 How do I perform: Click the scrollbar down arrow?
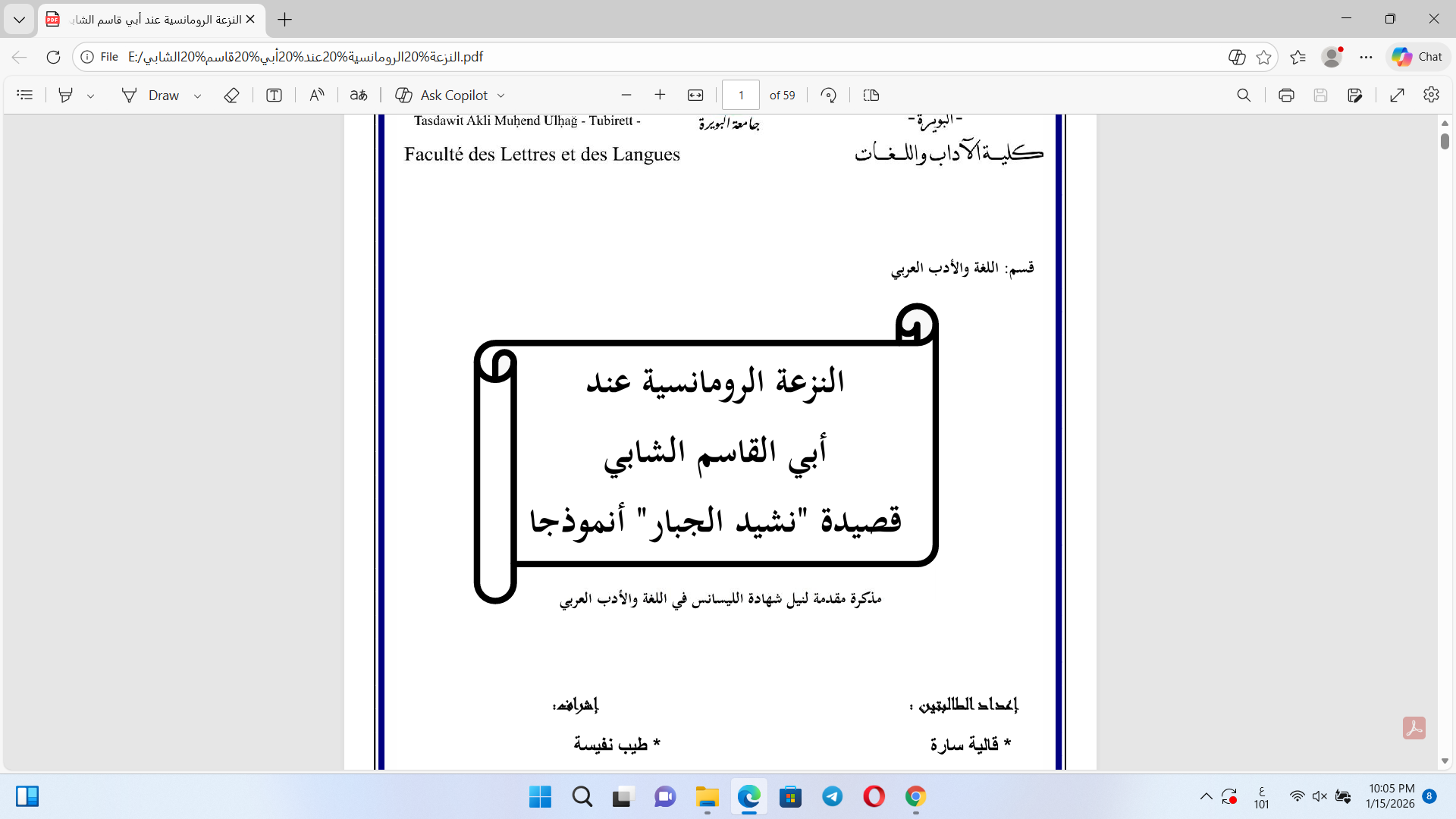click(x=1445, y=761)
